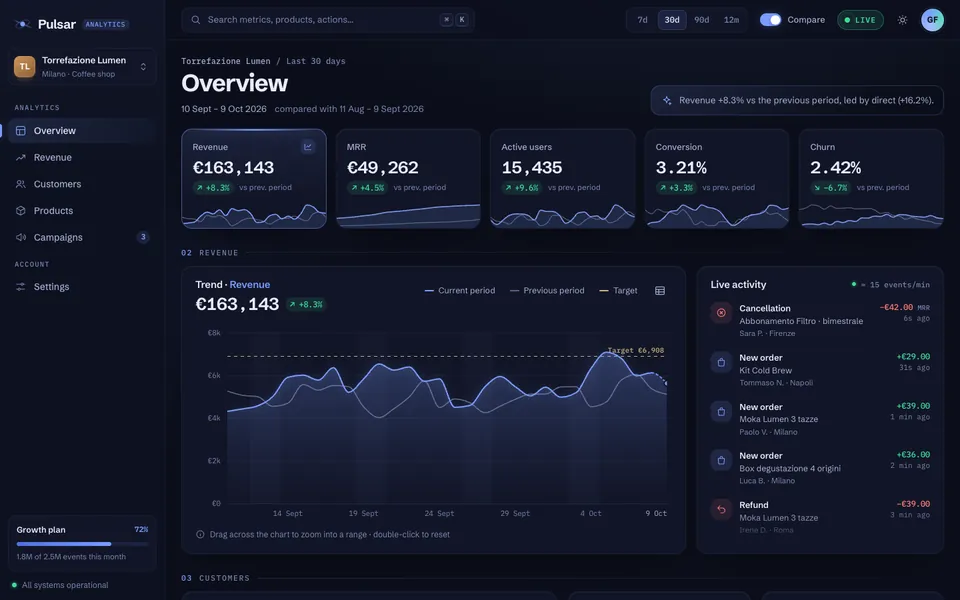This screenshot has width=960, height=600.
Task: Click the Moka Lumen order bag icon
Action: click(721, 411)
